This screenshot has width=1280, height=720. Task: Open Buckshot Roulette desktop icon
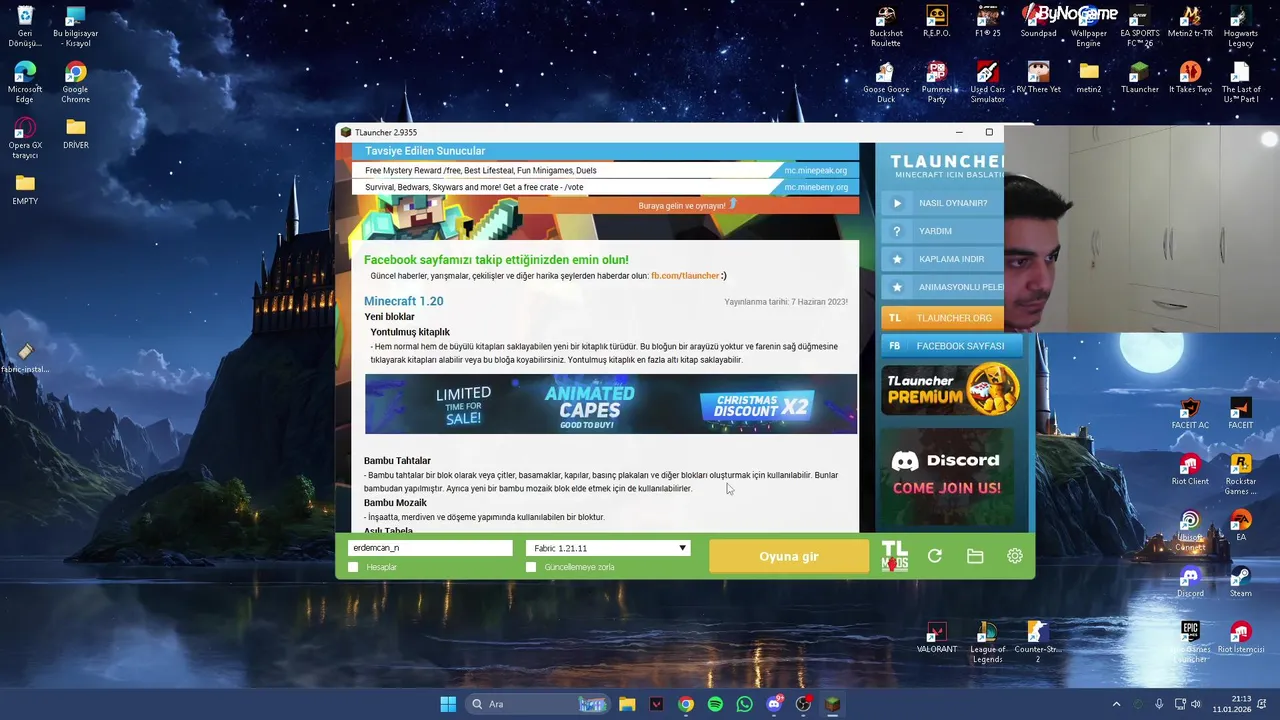pos(885,27)
